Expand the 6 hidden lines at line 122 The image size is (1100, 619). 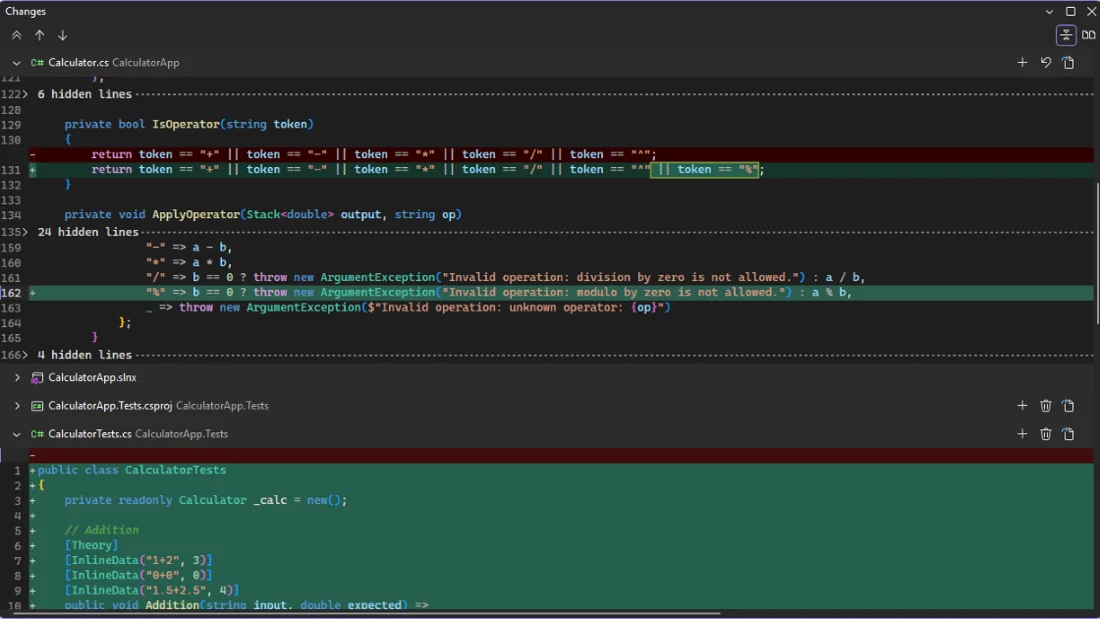pyautogui.click(x=25, y=94)
